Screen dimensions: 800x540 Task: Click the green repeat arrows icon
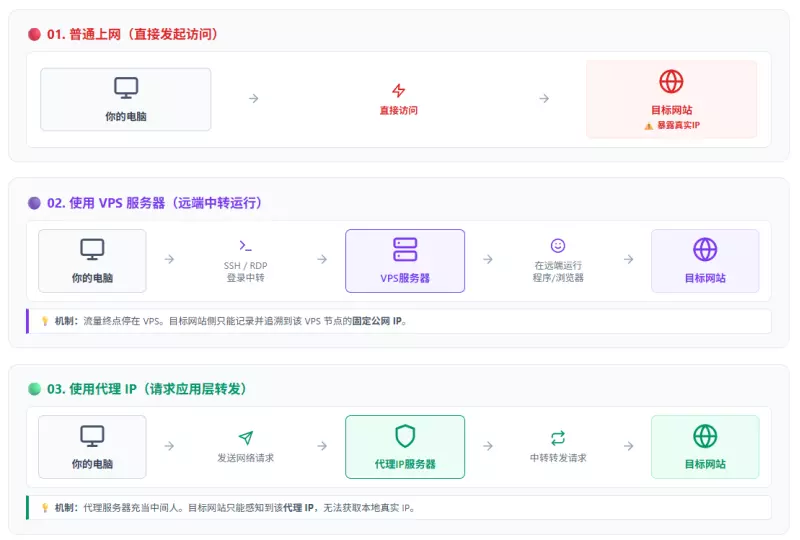click(558, 438)
